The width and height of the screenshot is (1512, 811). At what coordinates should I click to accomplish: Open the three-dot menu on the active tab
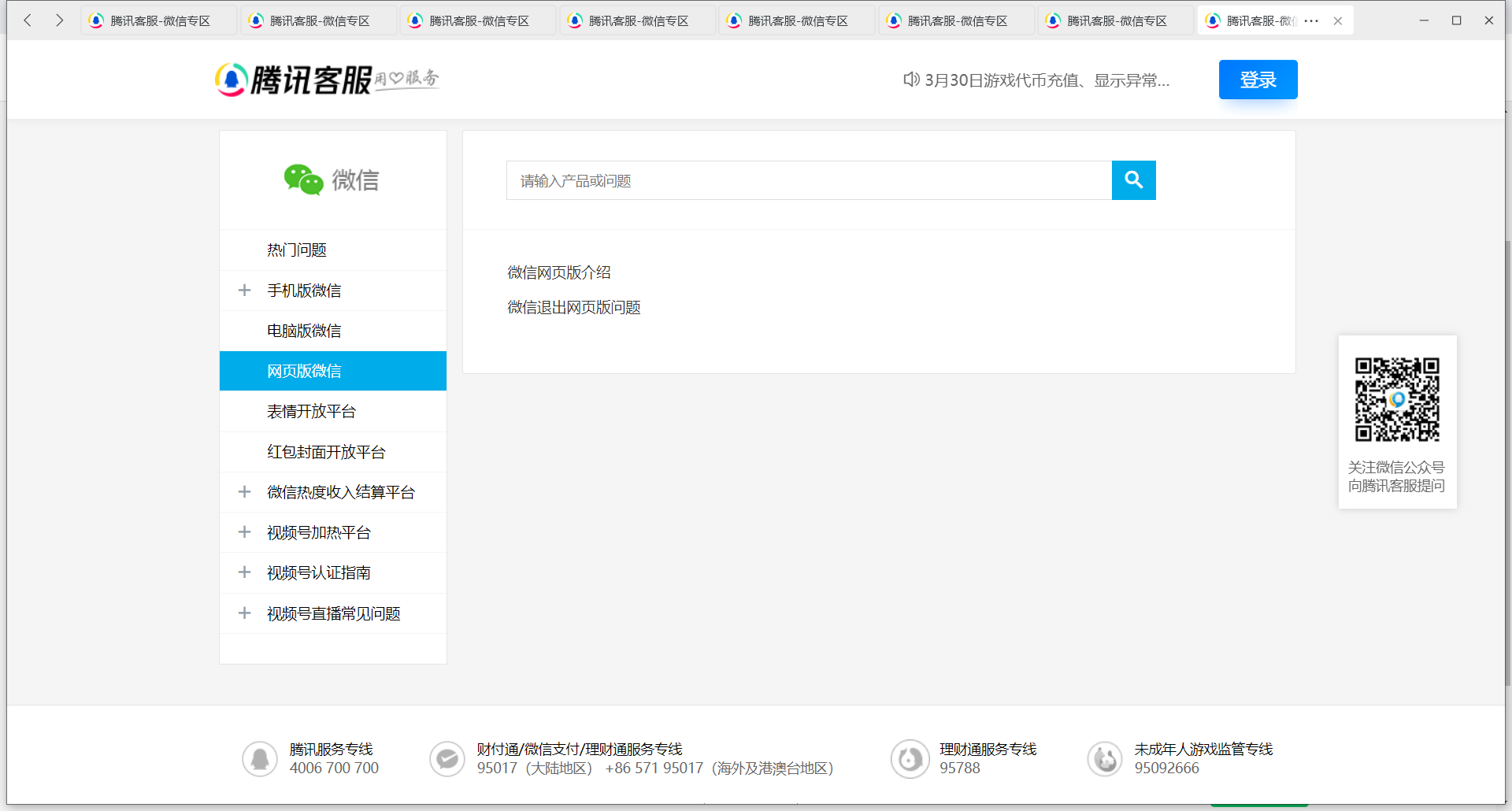1311,21
